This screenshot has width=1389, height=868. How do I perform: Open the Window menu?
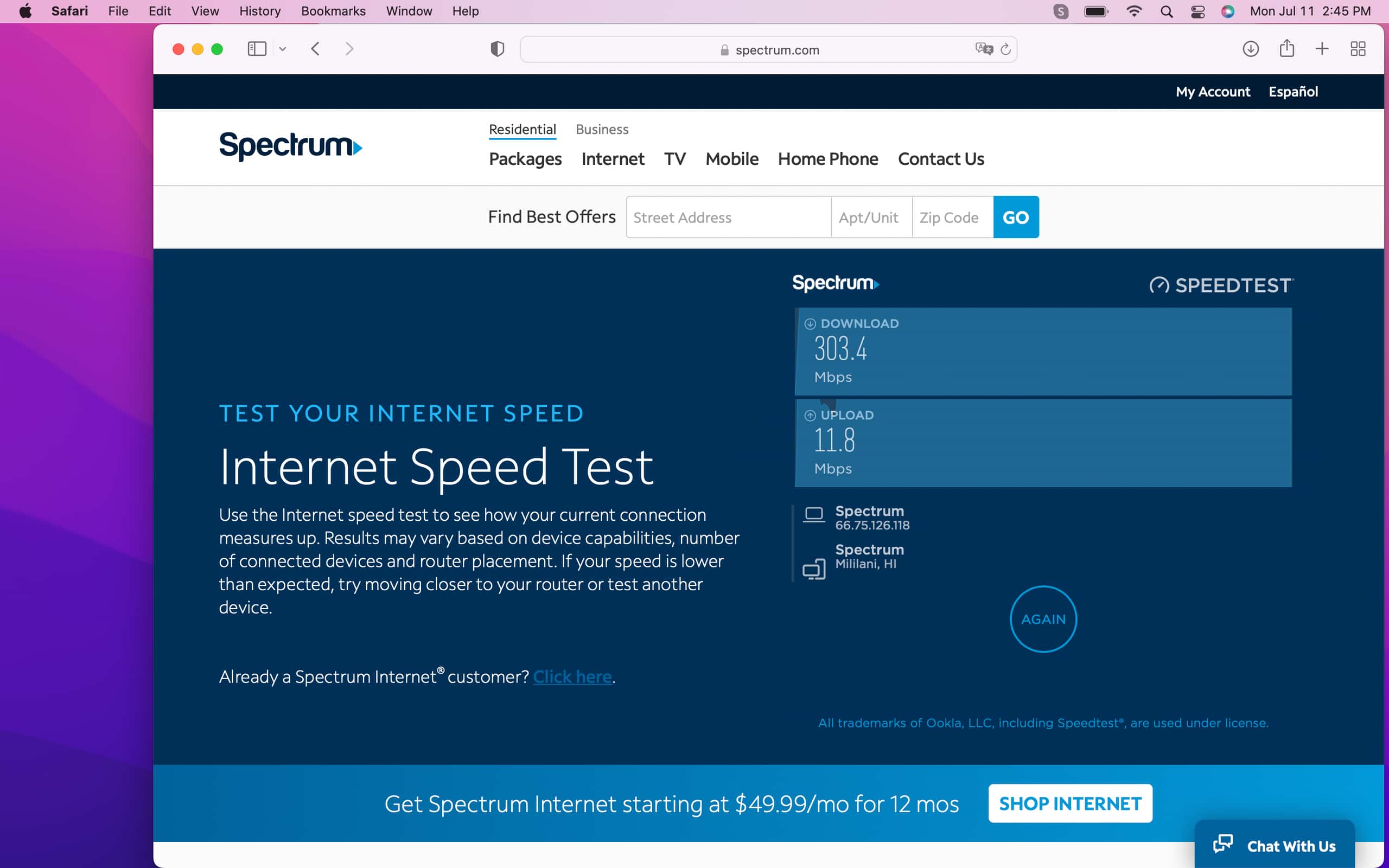point(409,11)
